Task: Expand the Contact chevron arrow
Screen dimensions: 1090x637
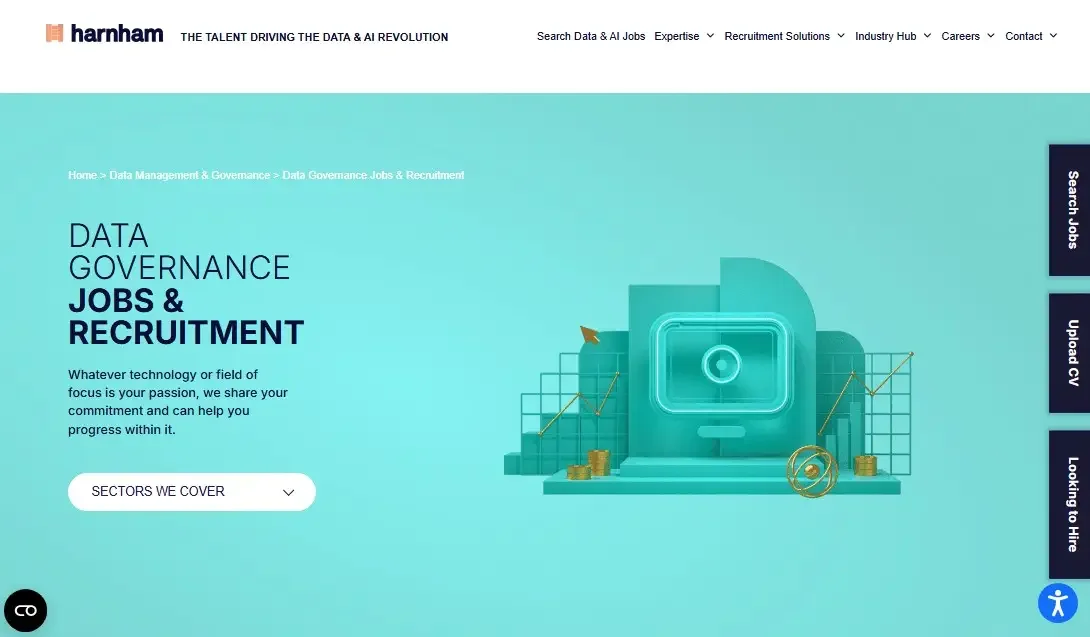Action: tap(1053, 36)
